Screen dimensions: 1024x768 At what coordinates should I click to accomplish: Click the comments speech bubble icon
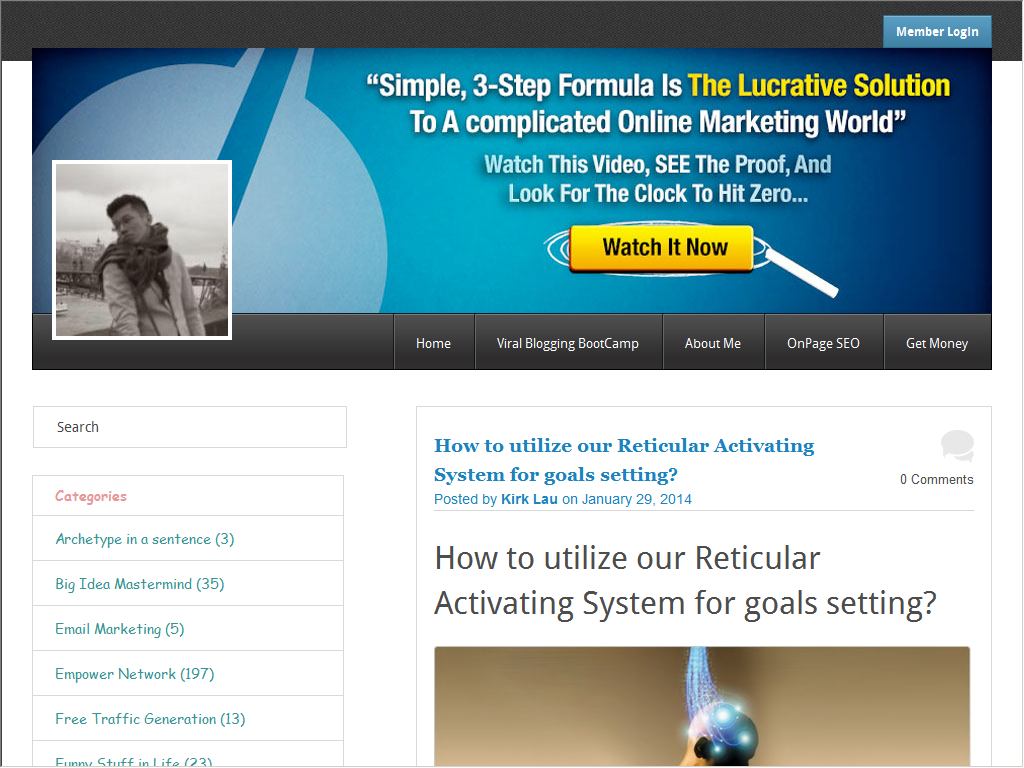[x=957, y=445]
